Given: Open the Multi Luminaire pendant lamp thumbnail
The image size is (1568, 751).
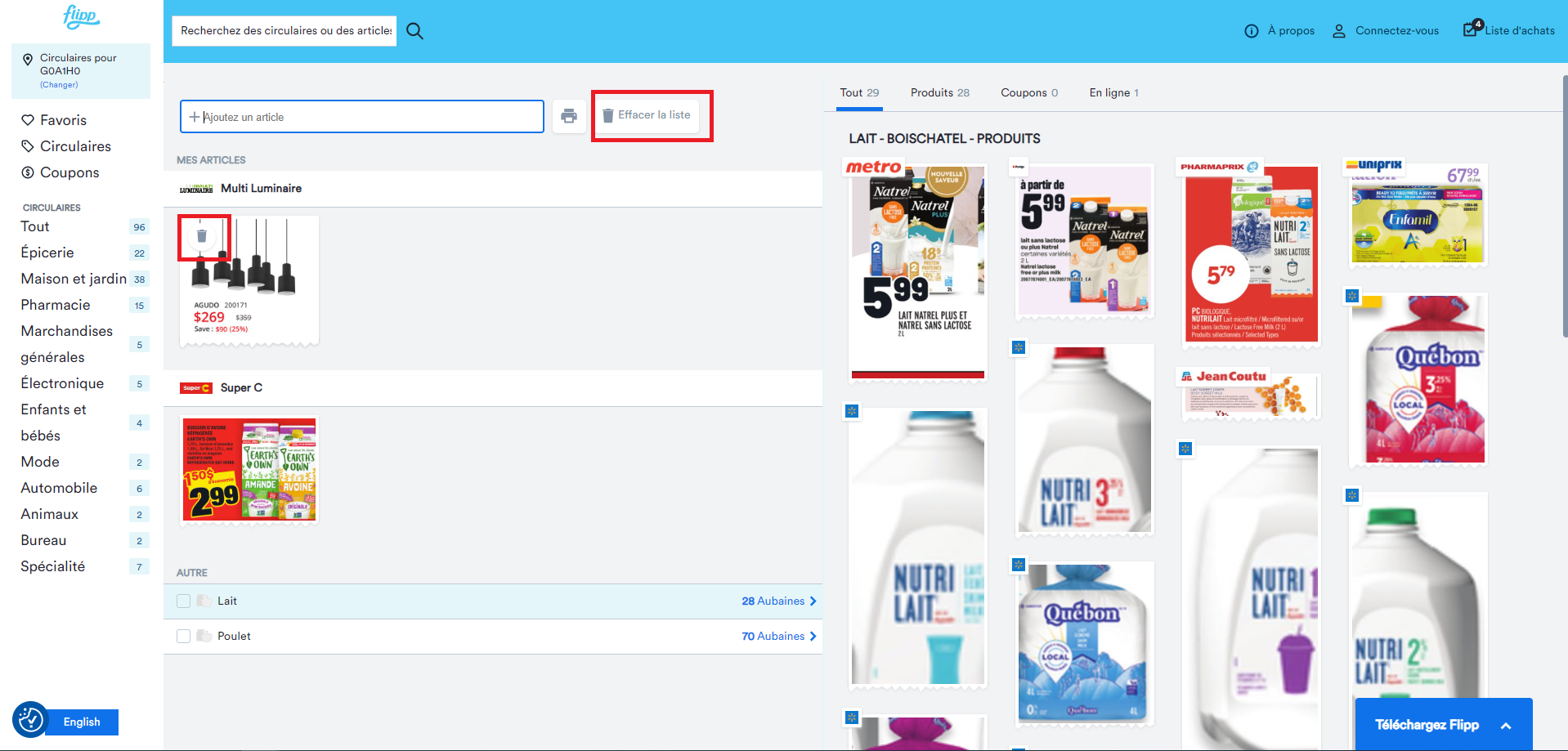Looking at the screenshot, I should pyautogui.click(x=249, y=280).
